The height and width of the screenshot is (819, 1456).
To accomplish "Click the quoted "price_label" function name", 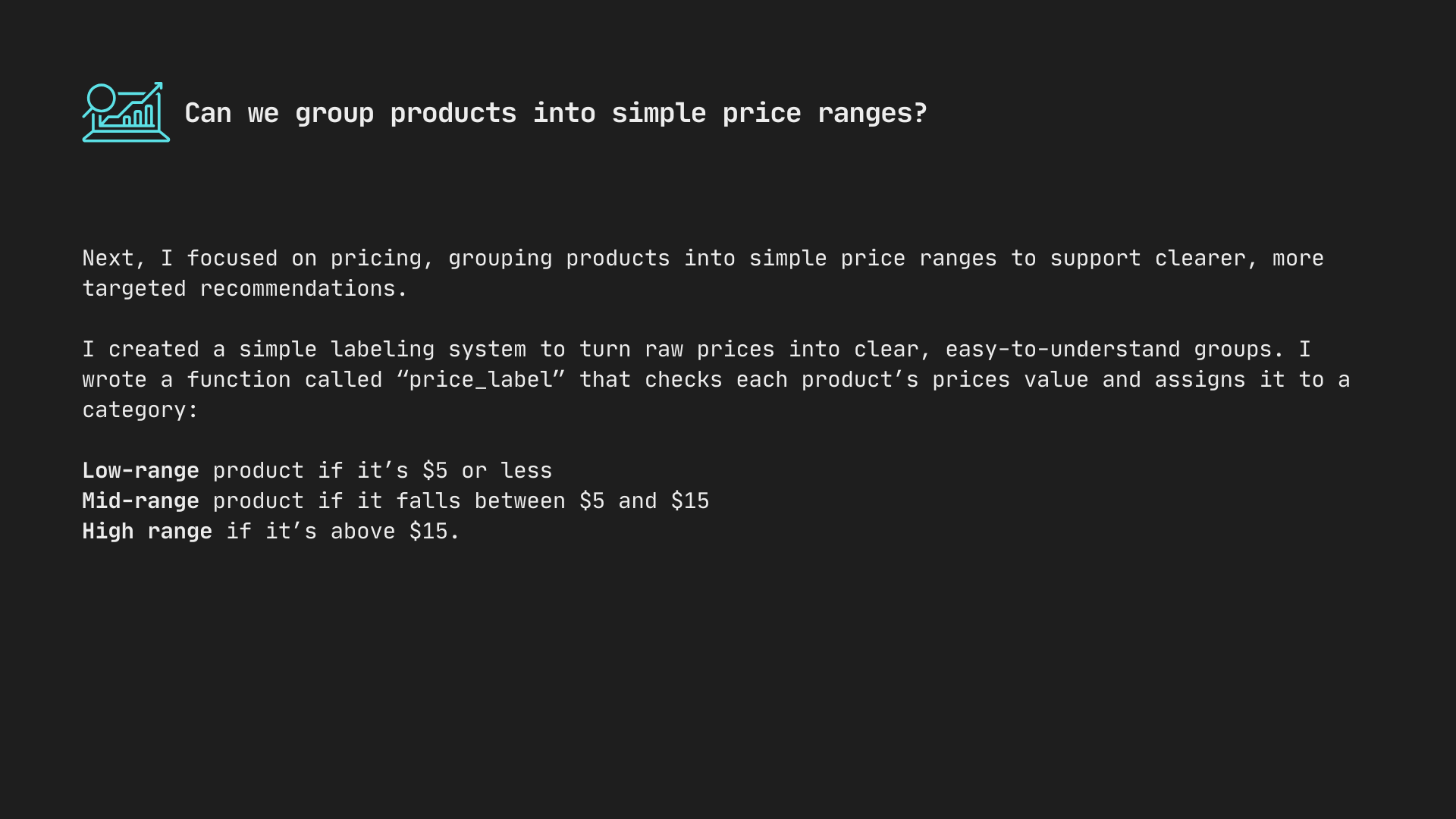I will (481, 380).
